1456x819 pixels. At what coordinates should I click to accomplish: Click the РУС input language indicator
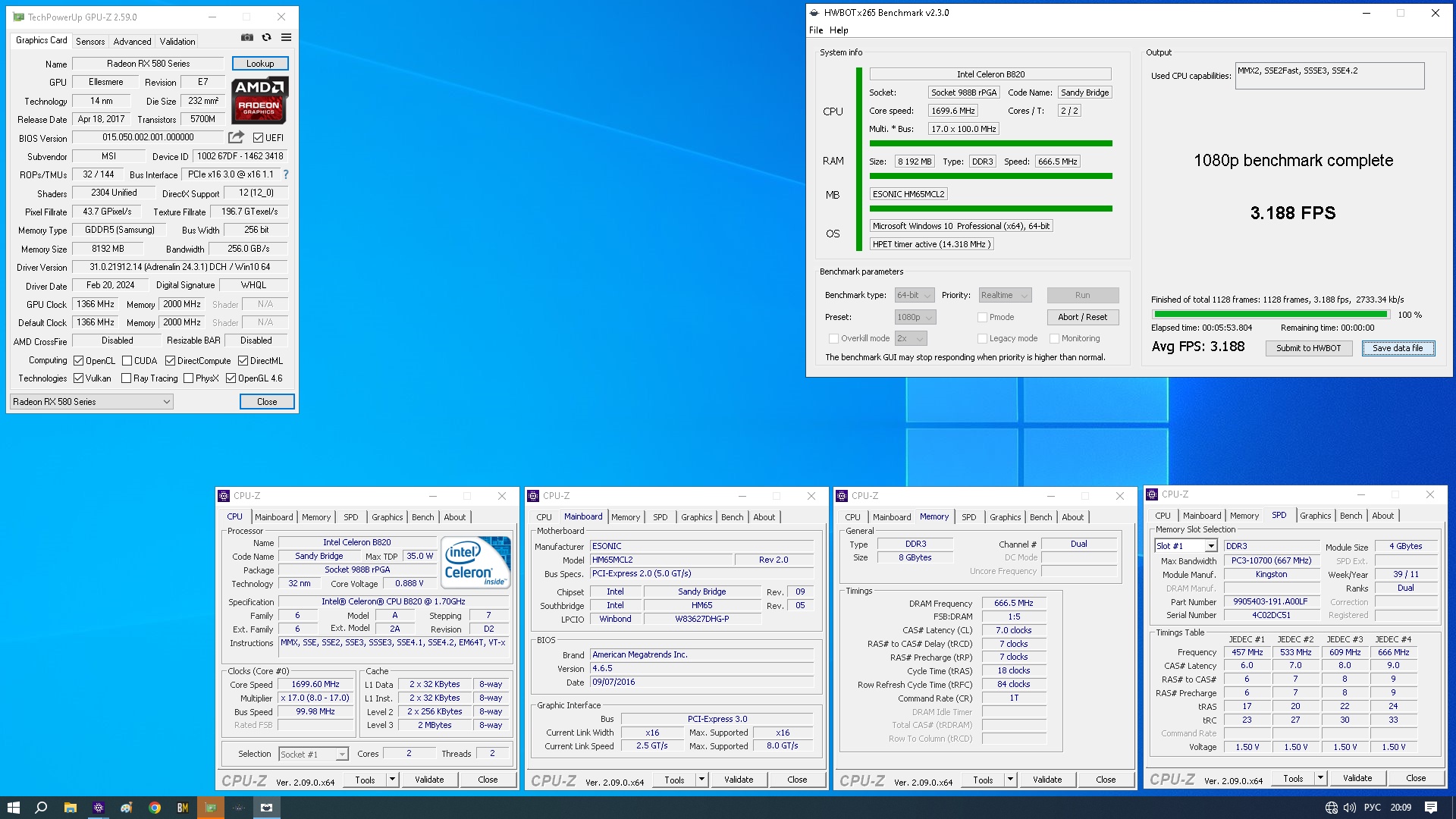(1373, 808)
